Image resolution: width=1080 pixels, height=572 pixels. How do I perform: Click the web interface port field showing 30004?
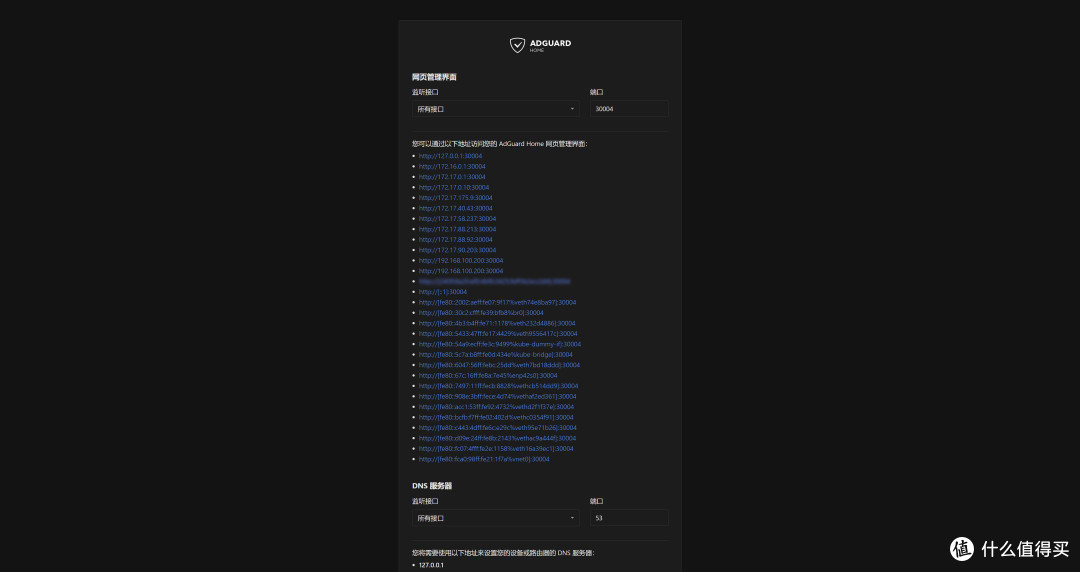(x=629, y=109)
